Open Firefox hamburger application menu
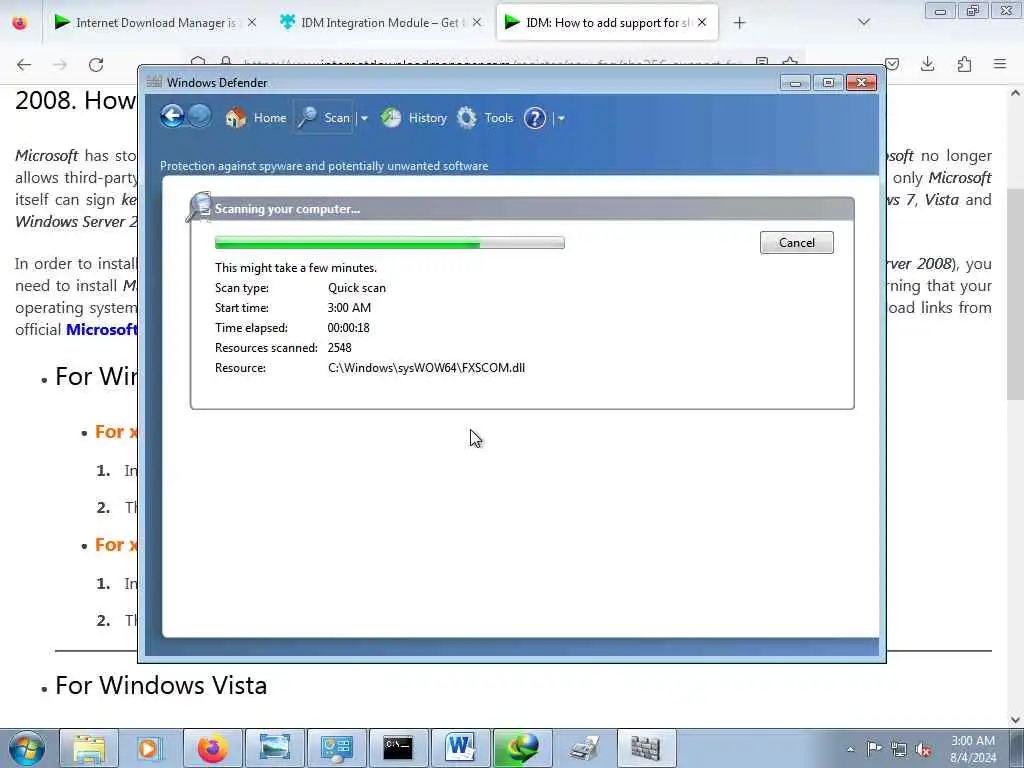 coord(1000,64)
